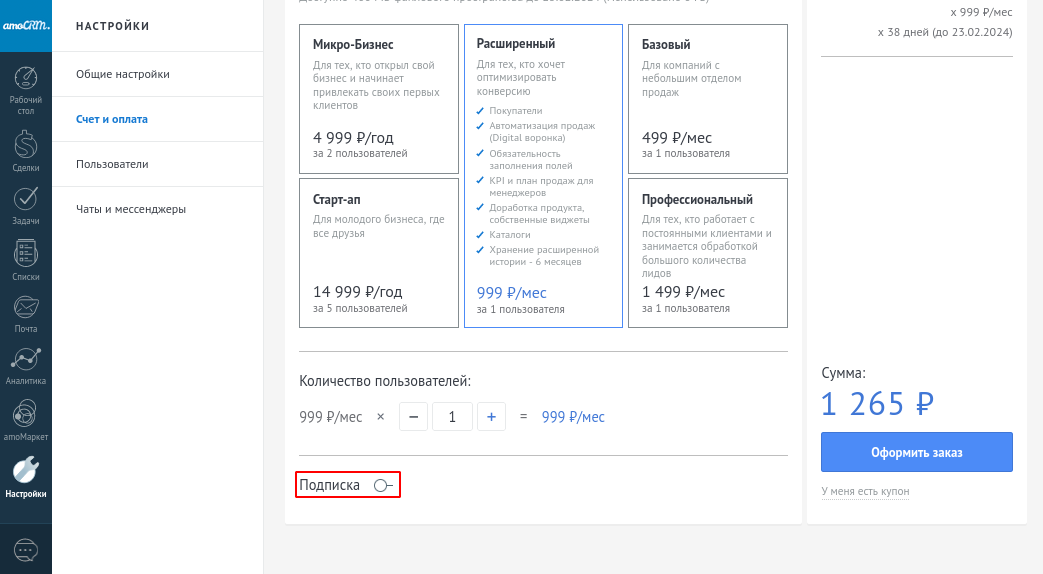The width and height of the screenshot is (1043, 574).
Task: Toggle the Подписка switch
Action: pos(383,485)
